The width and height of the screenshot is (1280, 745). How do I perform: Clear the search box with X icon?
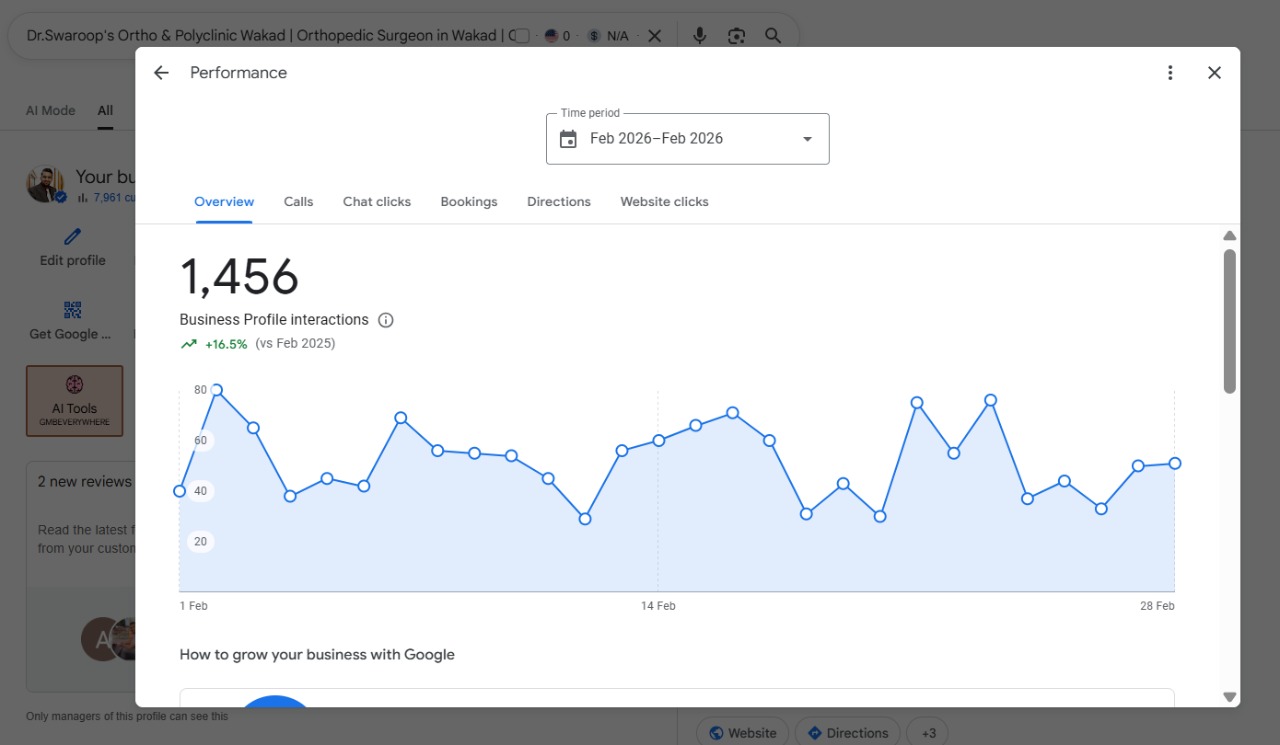coord(654,36)
